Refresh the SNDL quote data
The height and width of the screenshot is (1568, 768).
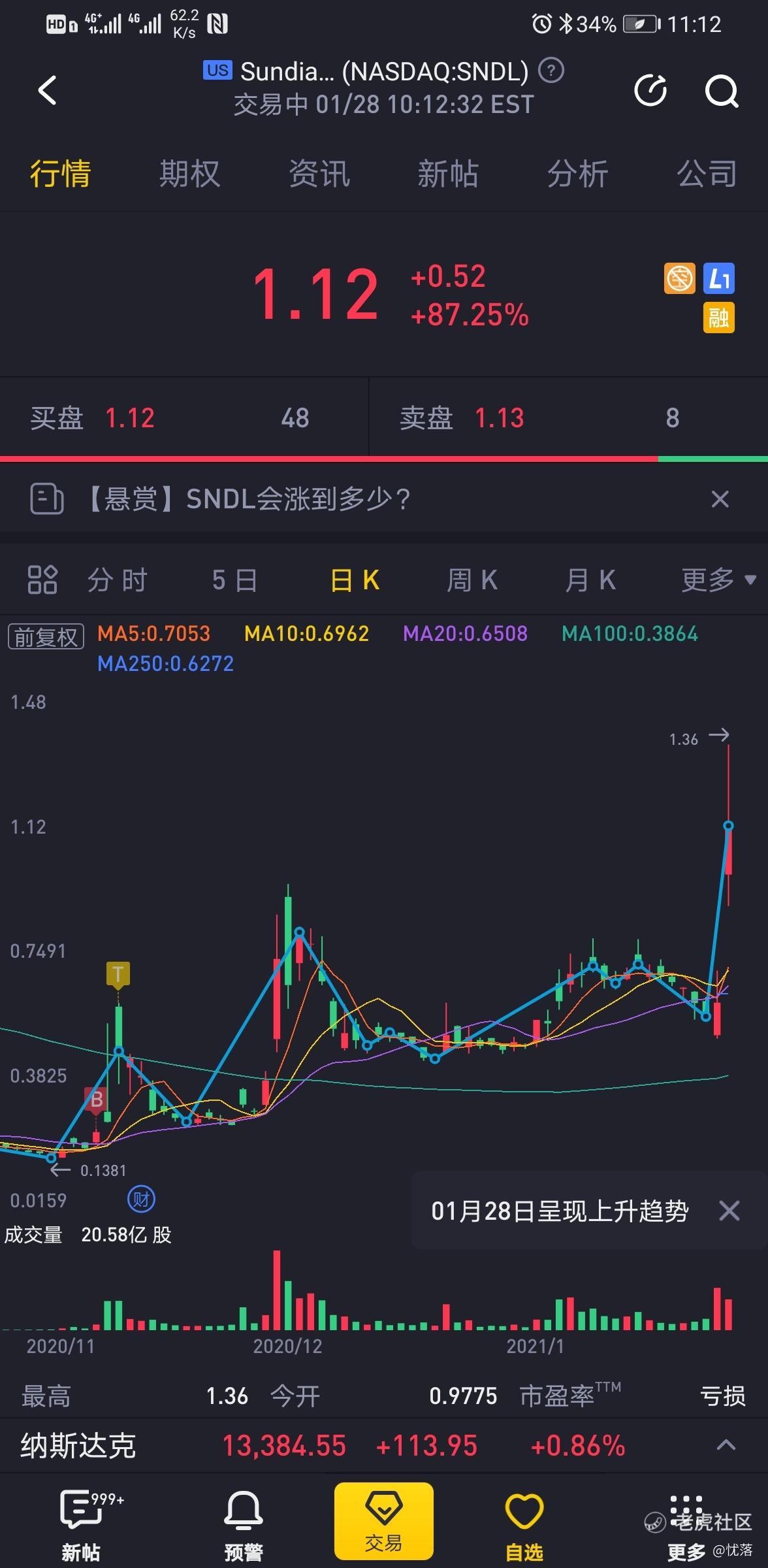651,90
